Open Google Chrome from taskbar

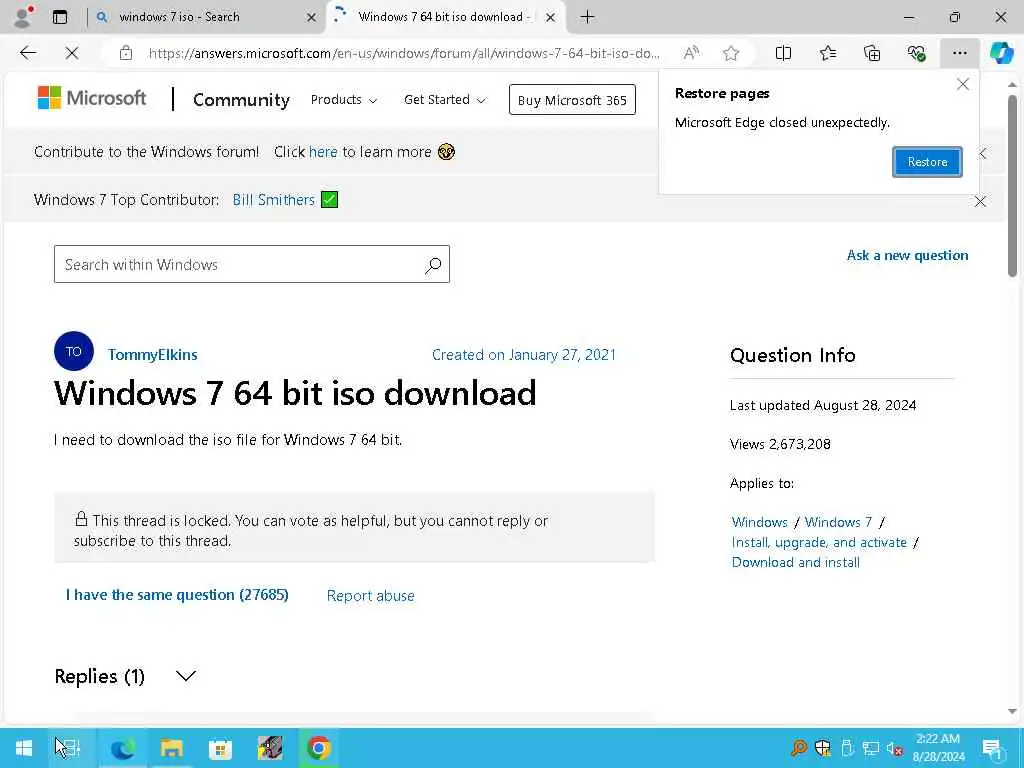pyautogui.click(x=318, y=748)
